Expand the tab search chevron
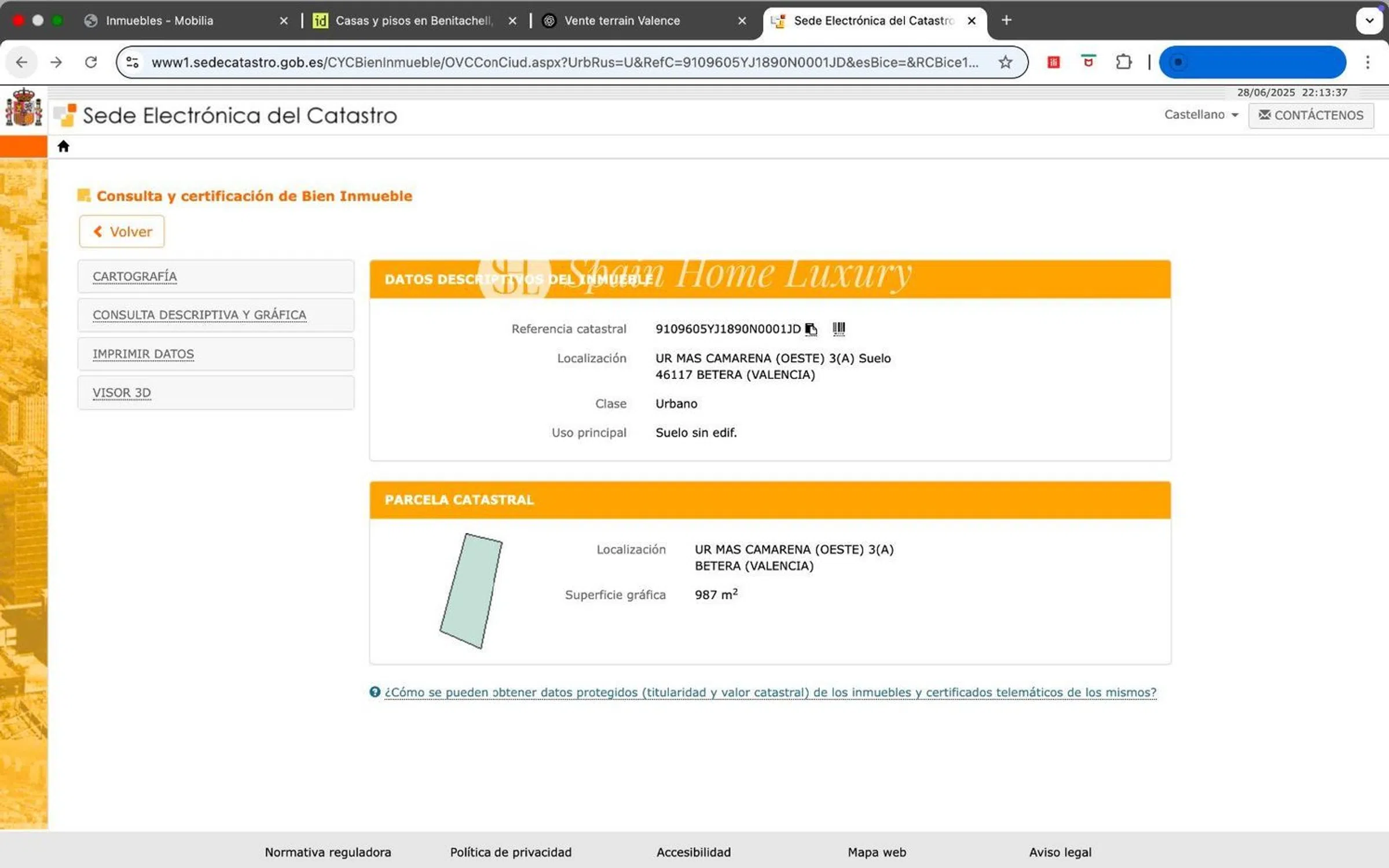 [x=1369, y=21]
